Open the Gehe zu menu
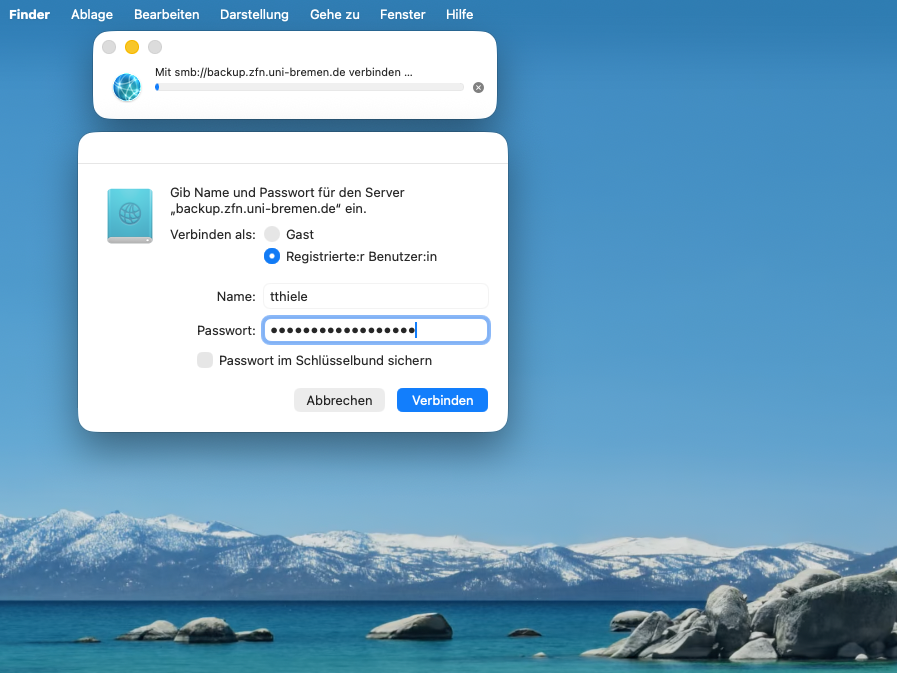The image size is (897, 673). point(335,14)
